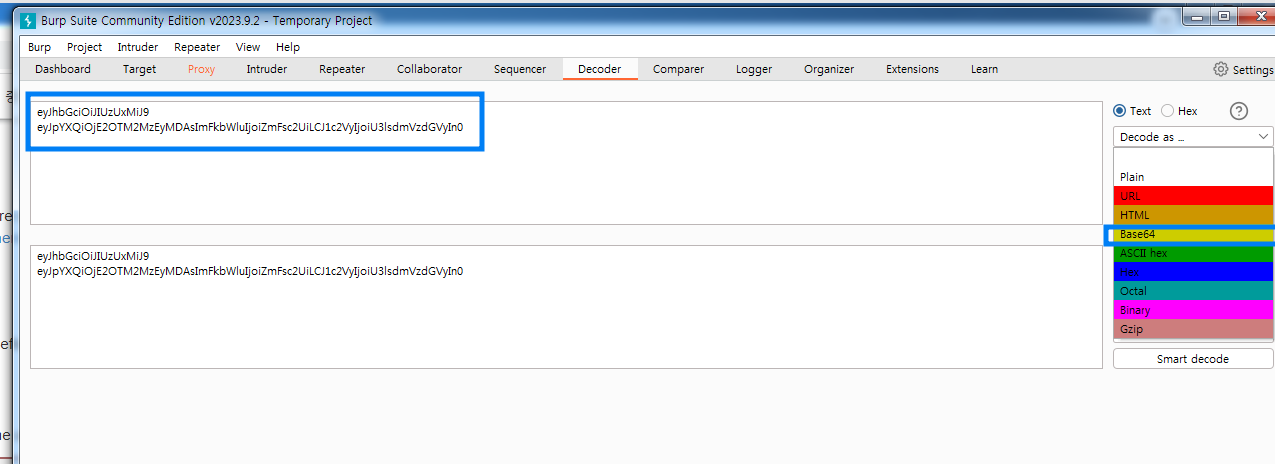Open the 'Decode as ...' dropdown
This screenshot has width=1275, height=464.
(x=1193, y=137)
